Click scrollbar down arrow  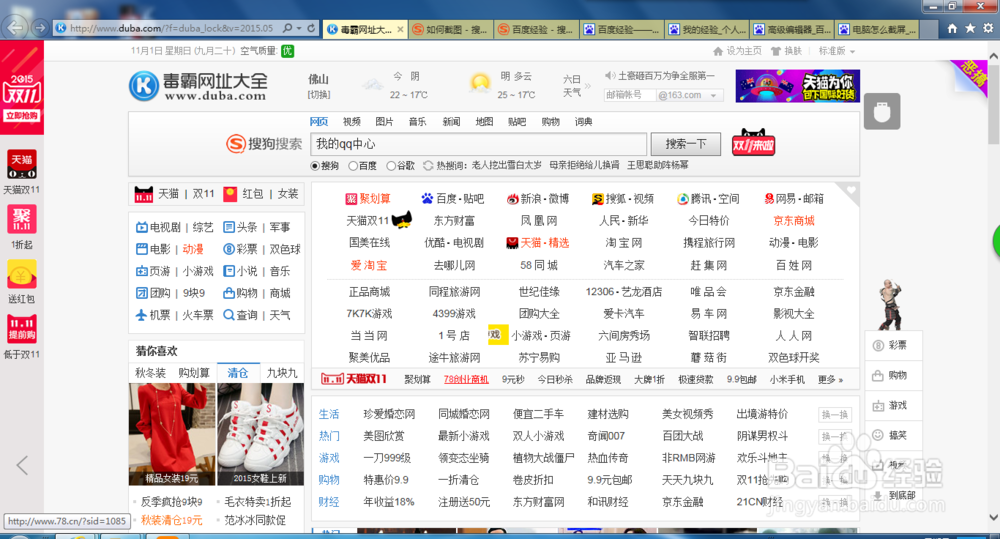(x=993, y=517)
